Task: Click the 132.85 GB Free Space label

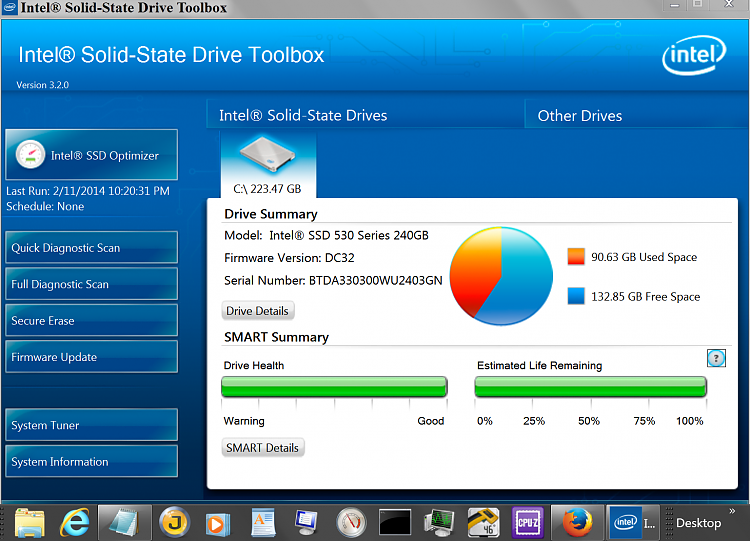Action: coord(645,297)
